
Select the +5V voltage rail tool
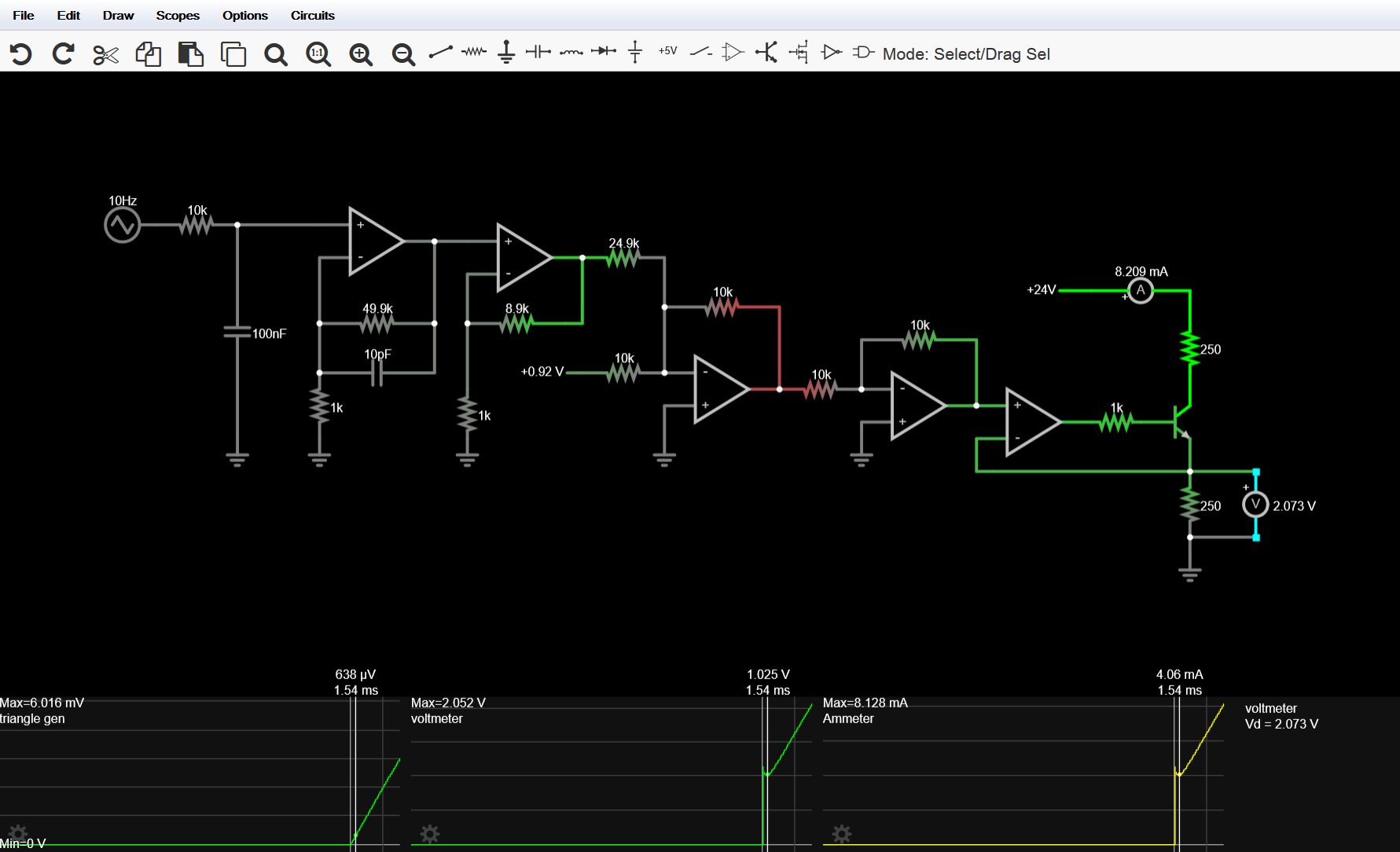[667, 51]
